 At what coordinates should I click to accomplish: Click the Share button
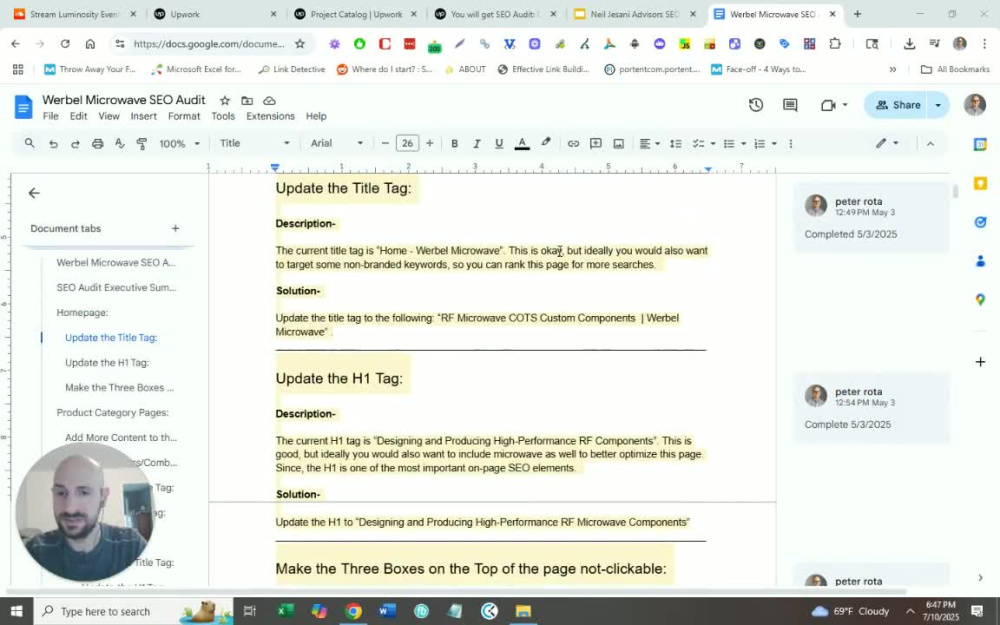point(897,105)
